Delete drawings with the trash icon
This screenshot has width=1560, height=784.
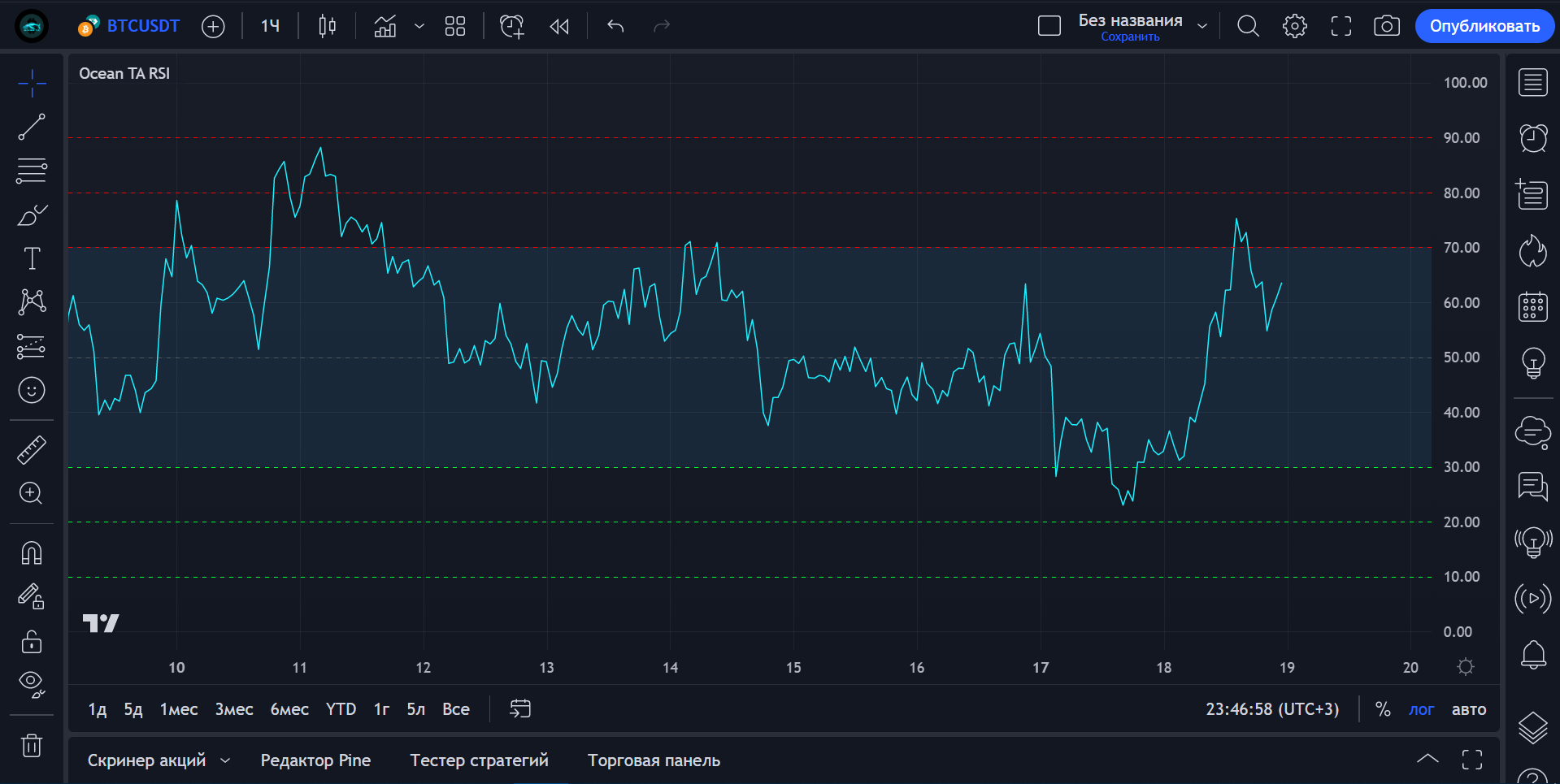pyautogui.click(x=32, y=745)
